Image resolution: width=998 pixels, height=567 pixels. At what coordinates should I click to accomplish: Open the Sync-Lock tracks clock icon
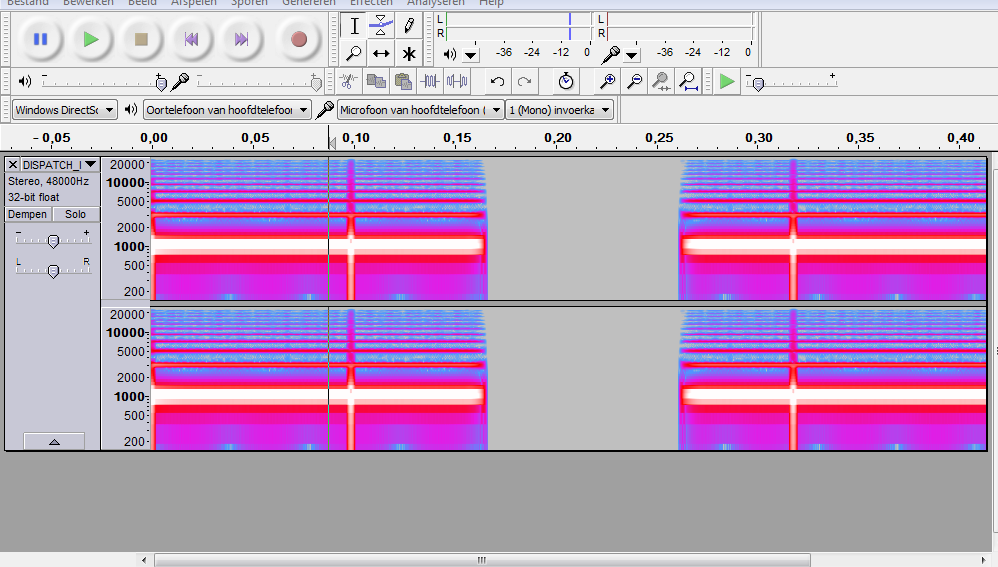(566, 81)
